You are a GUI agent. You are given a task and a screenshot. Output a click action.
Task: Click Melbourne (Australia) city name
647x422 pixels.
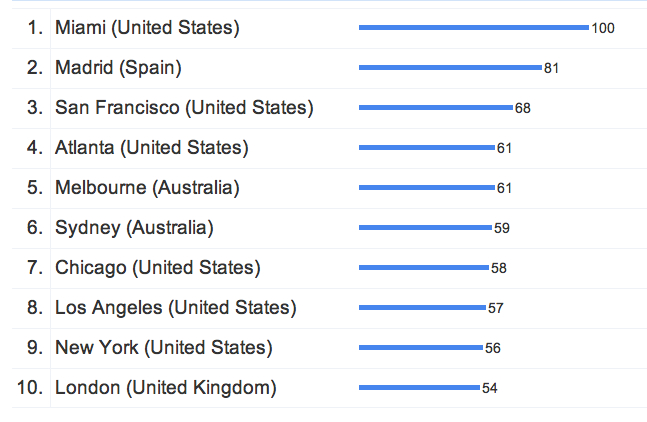click(147, 188)
